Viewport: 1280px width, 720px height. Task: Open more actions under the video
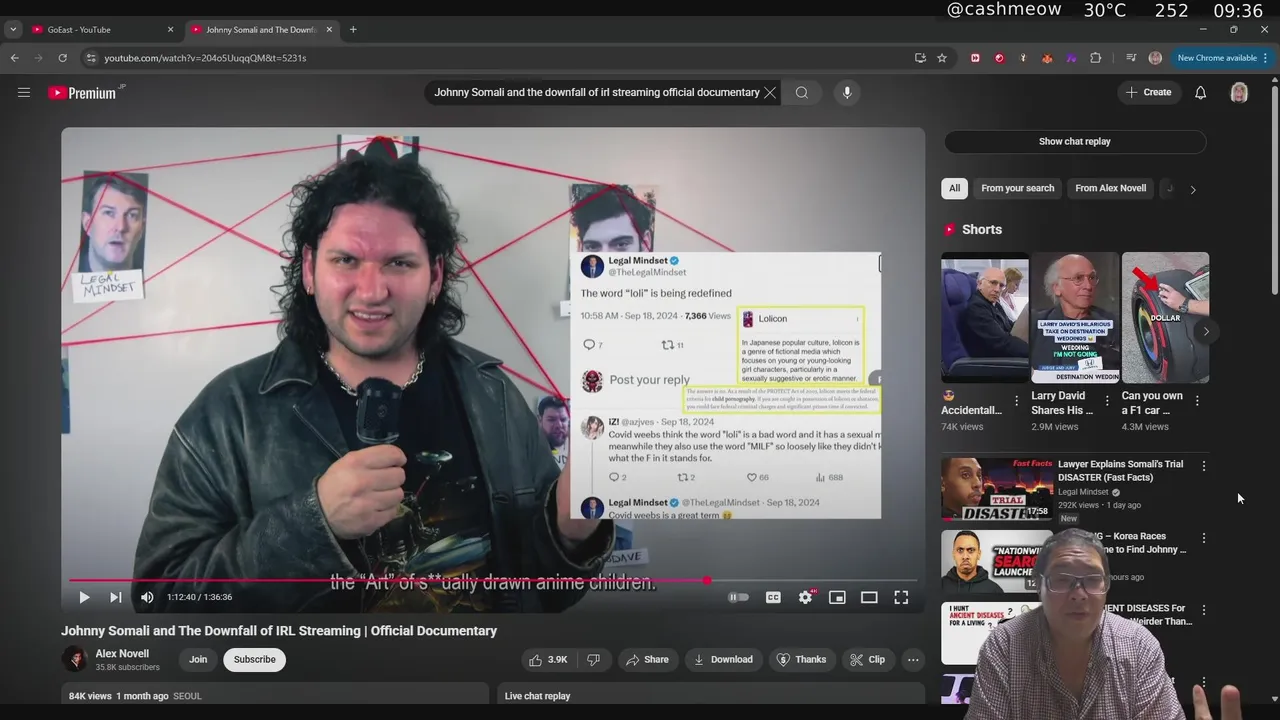913,659
